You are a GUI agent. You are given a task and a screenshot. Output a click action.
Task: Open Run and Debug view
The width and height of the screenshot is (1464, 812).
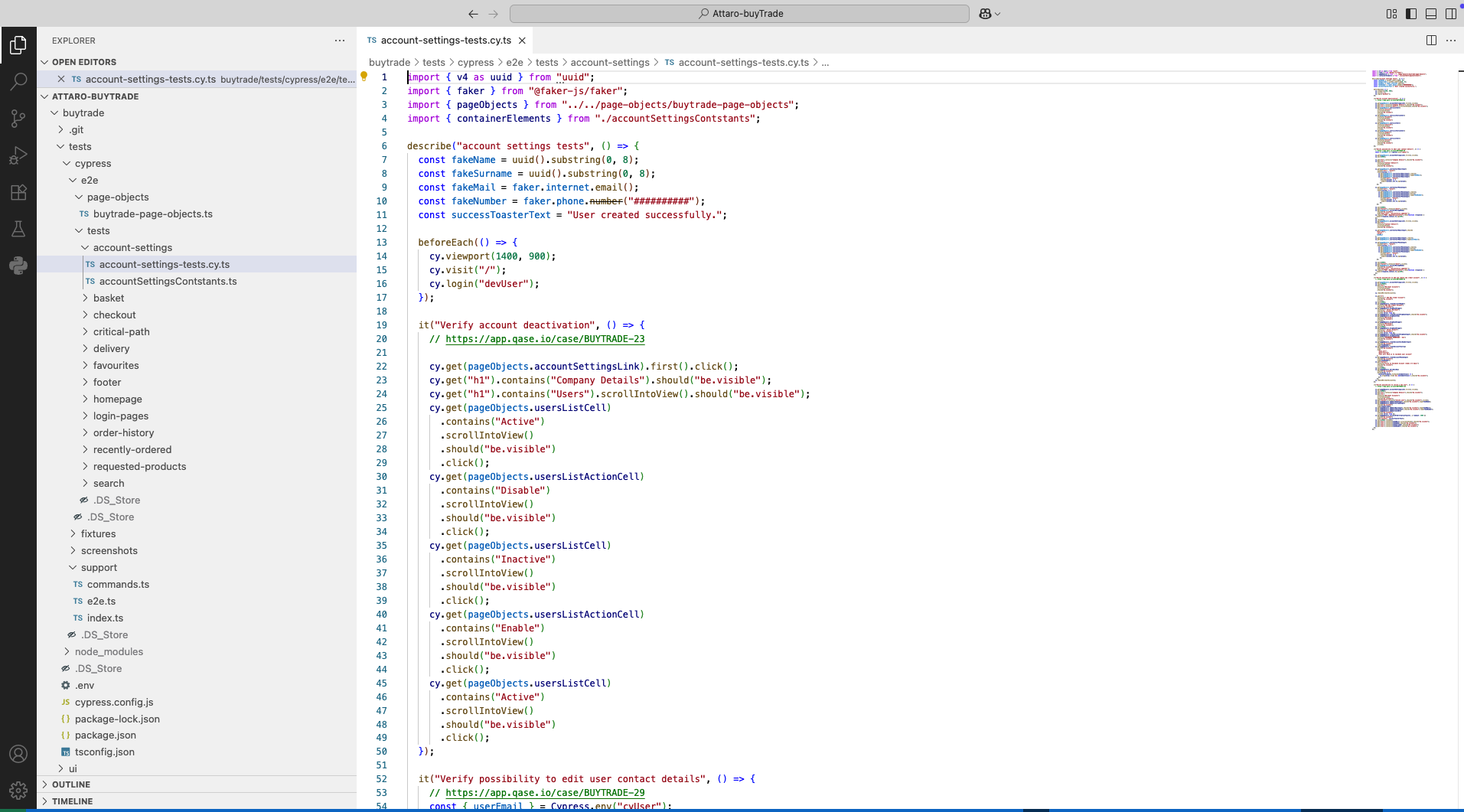coord(18,155)
